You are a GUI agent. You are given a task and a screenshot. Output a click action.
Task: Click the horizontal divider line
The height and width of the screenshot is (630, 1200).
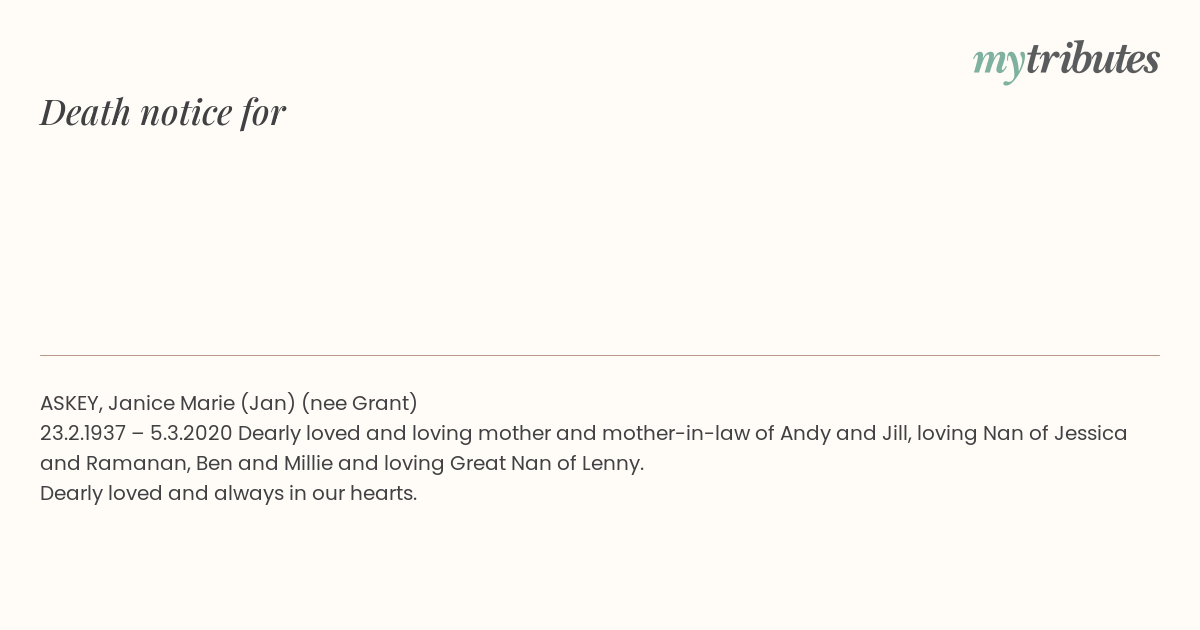pos(600,355)
